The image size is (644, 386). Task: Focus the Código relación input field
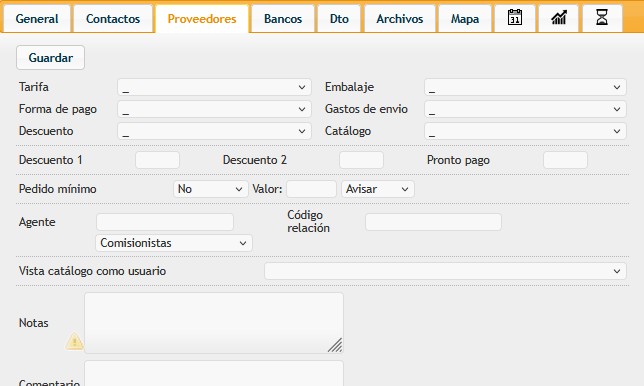[433, 222]
